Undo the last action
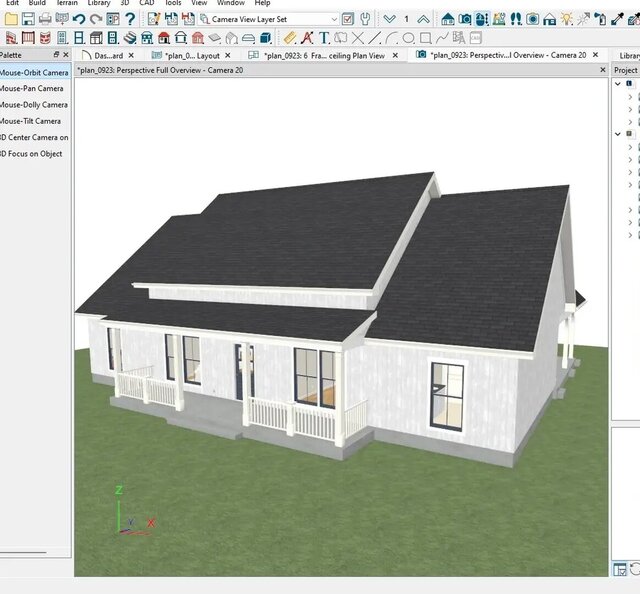The width and height of the screenshot is (640, 594). tap(79, 19)
